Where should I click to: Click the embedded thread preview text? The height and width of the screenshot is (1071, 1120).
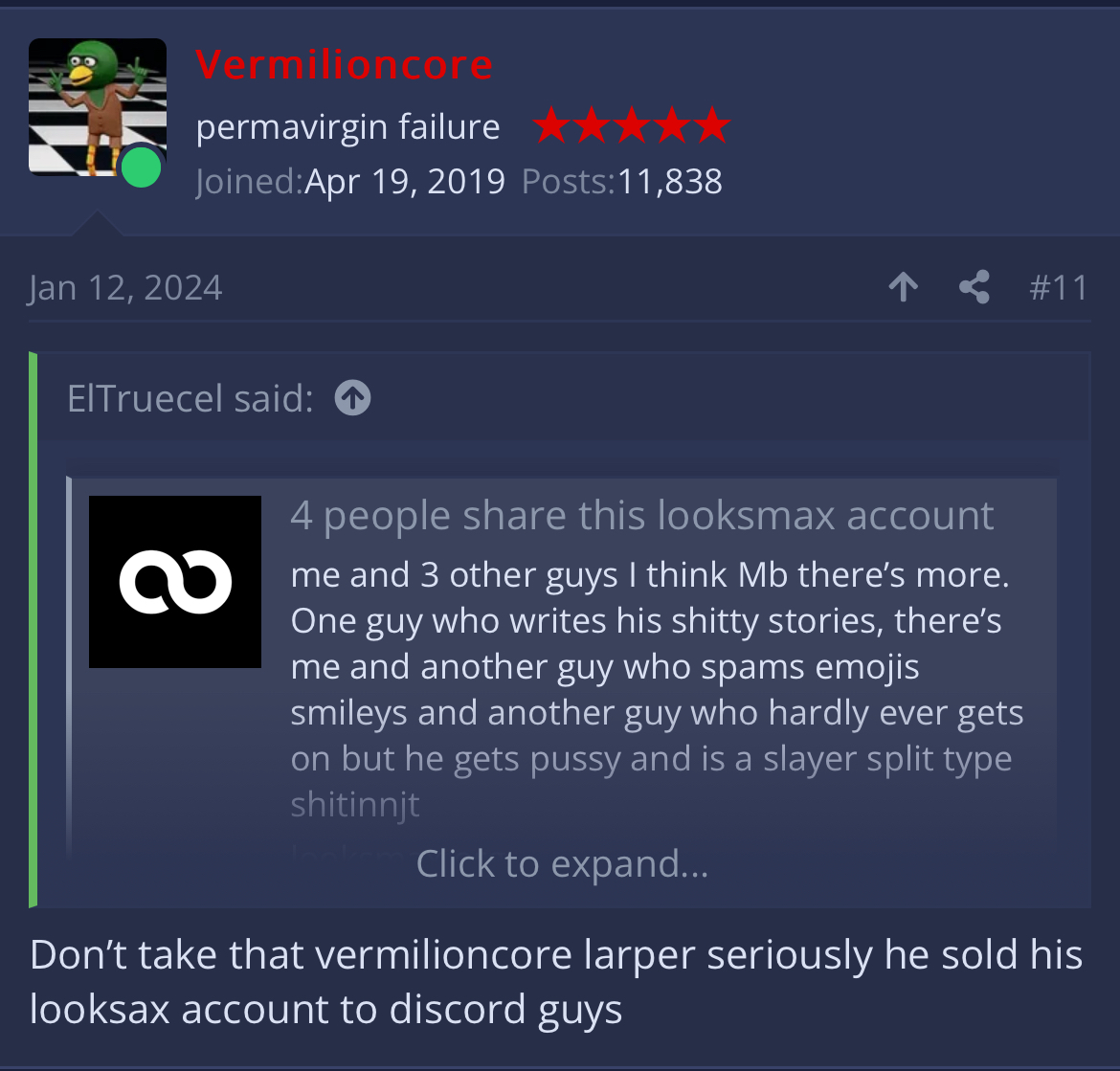[657, 689]
